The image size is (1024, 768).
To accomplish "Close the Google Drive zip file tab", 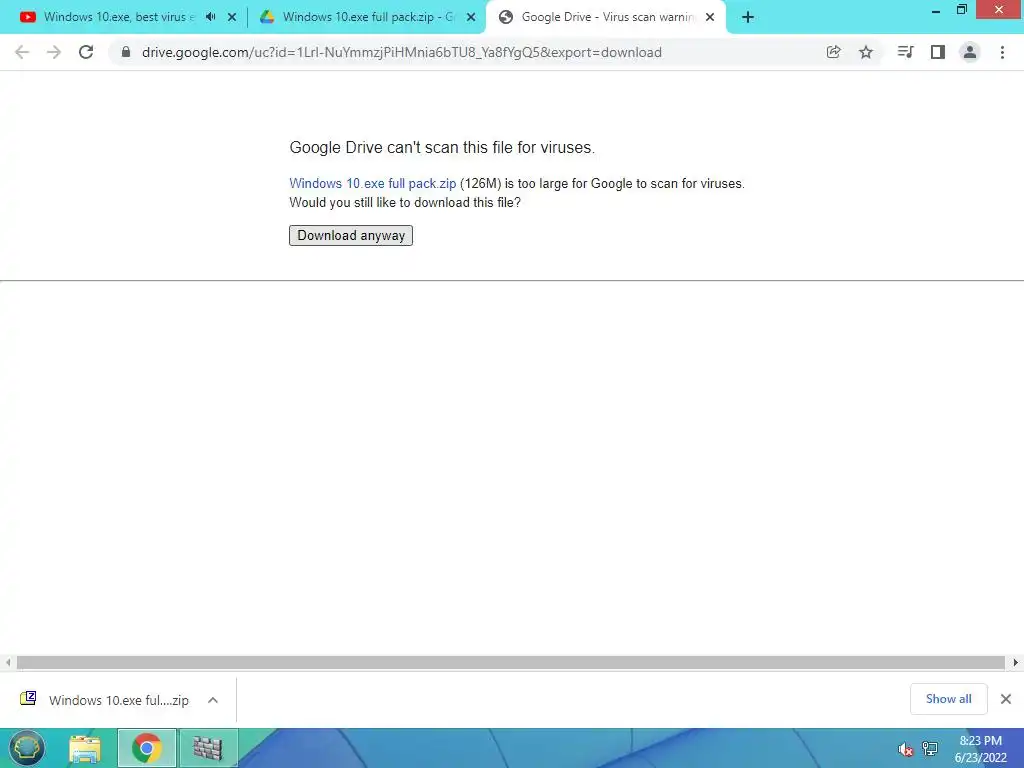I will (471, 18).
